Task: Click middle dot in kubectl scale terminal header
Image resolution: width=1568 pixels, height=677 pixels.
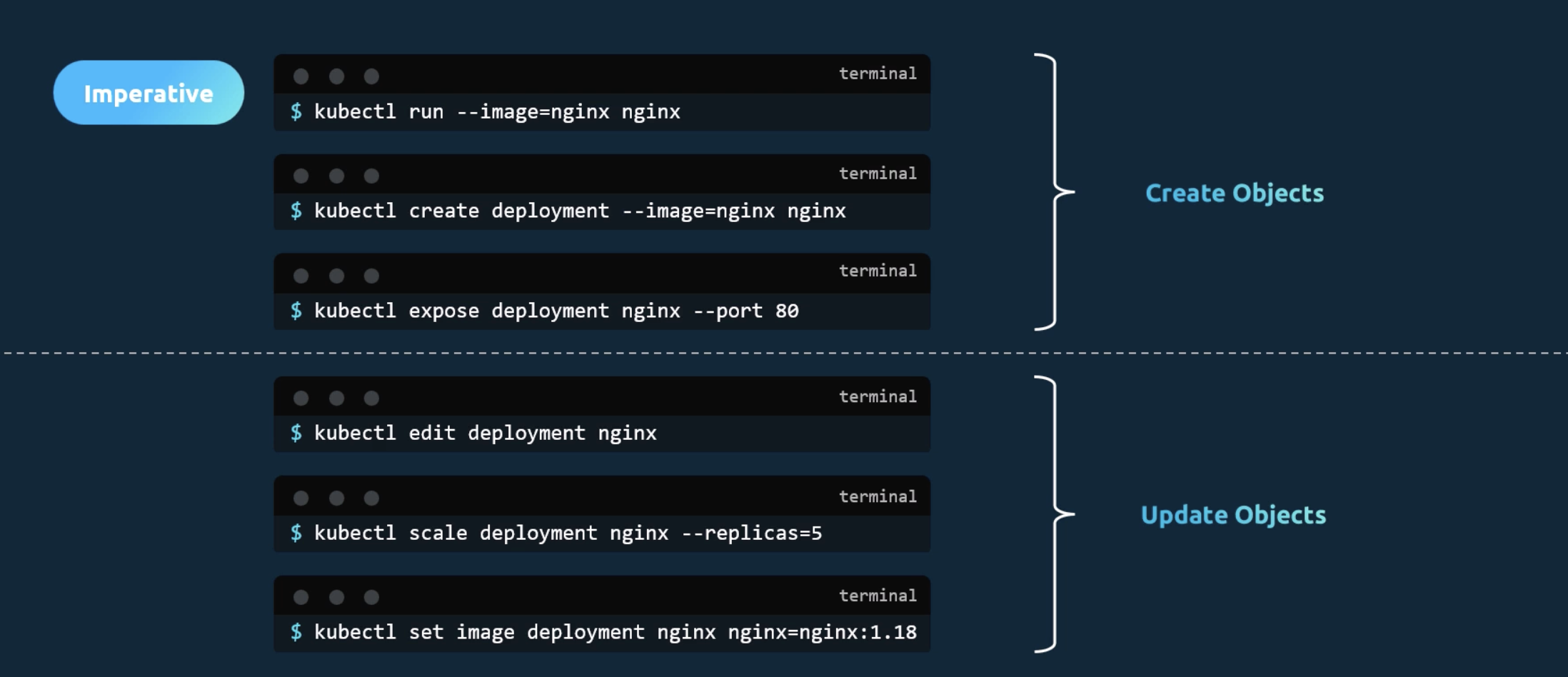Action: tap(336, 498)
